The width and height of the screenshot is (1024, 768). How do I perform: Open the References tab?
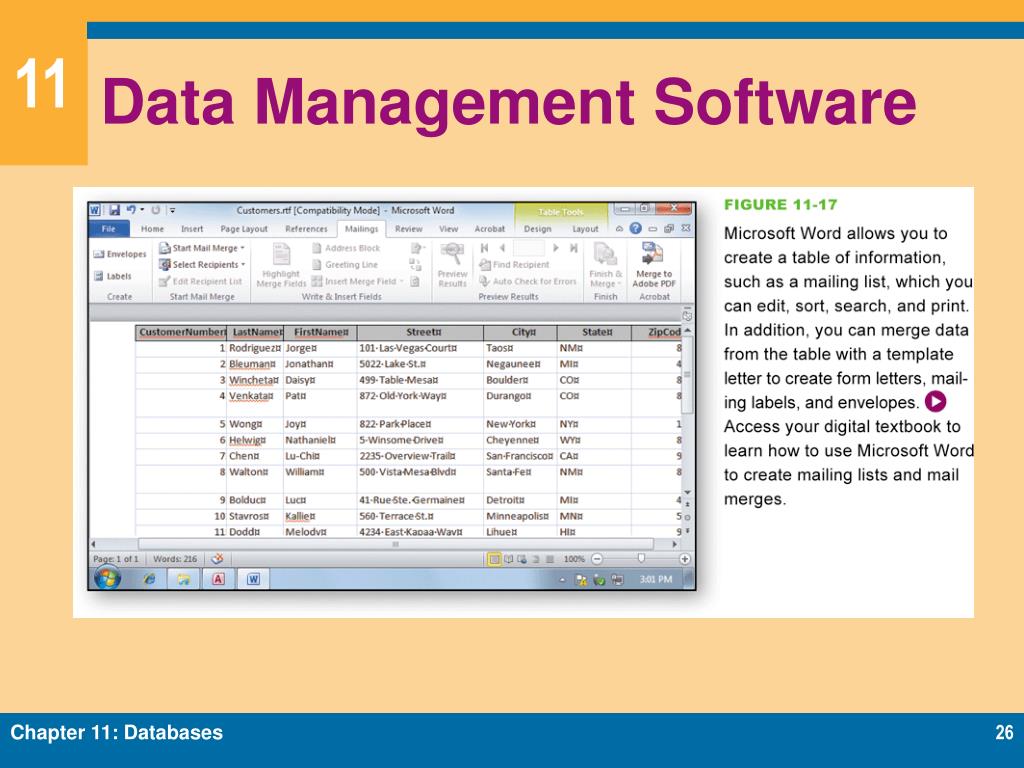pos(306,229)
